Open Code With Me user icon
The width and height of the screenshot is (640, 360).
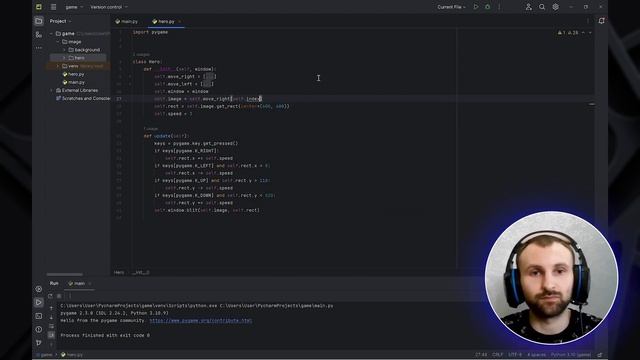click(x=529, y=7)
